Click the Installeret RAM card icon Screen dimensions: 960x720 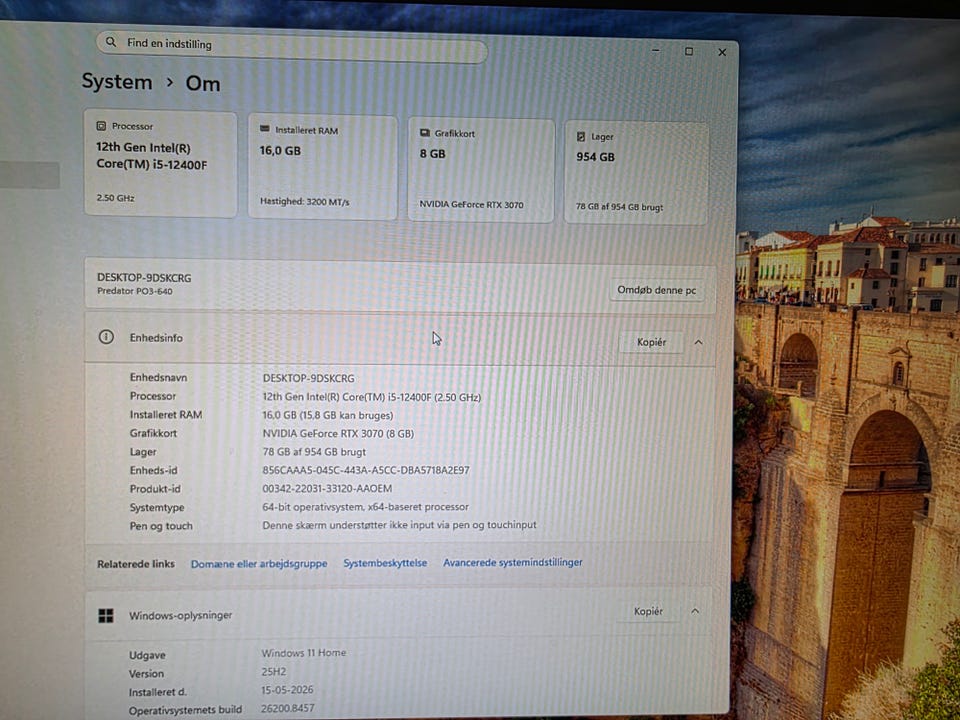click(264, 129)
